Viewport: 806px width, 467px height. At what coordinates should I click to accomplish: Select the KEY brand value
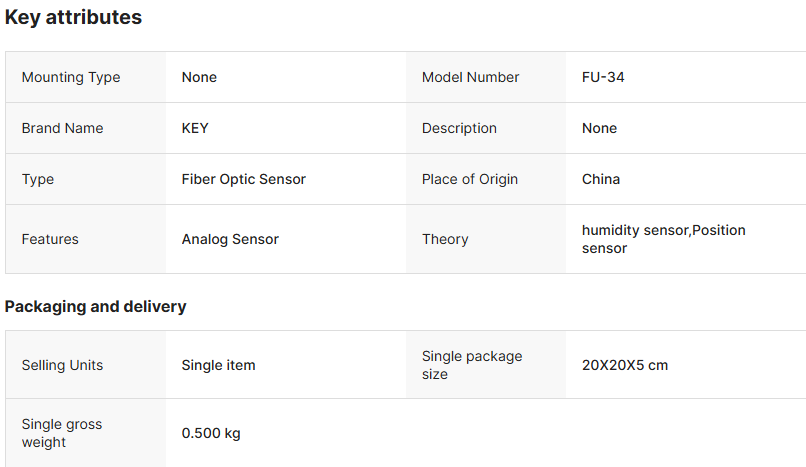click(x=195, y=128)
